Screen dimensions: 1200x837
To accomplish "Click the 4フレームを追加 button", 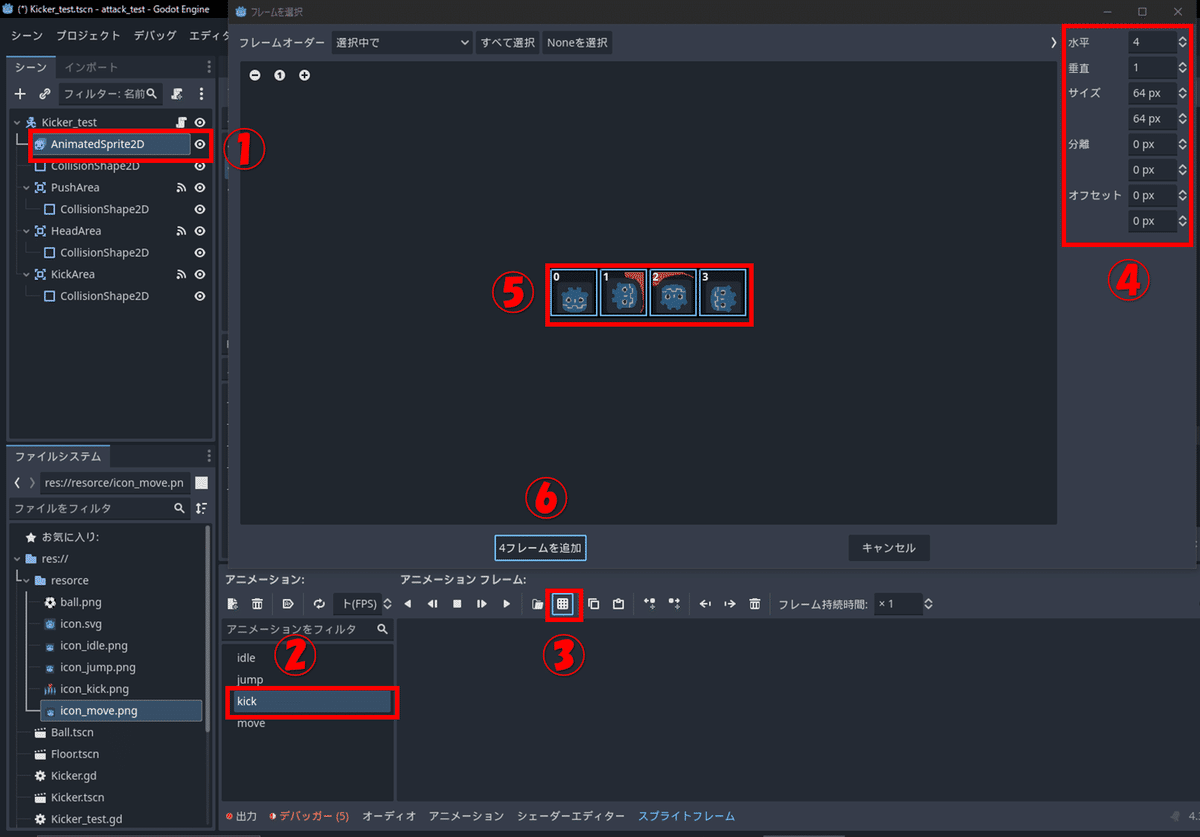I will point(540,547).
